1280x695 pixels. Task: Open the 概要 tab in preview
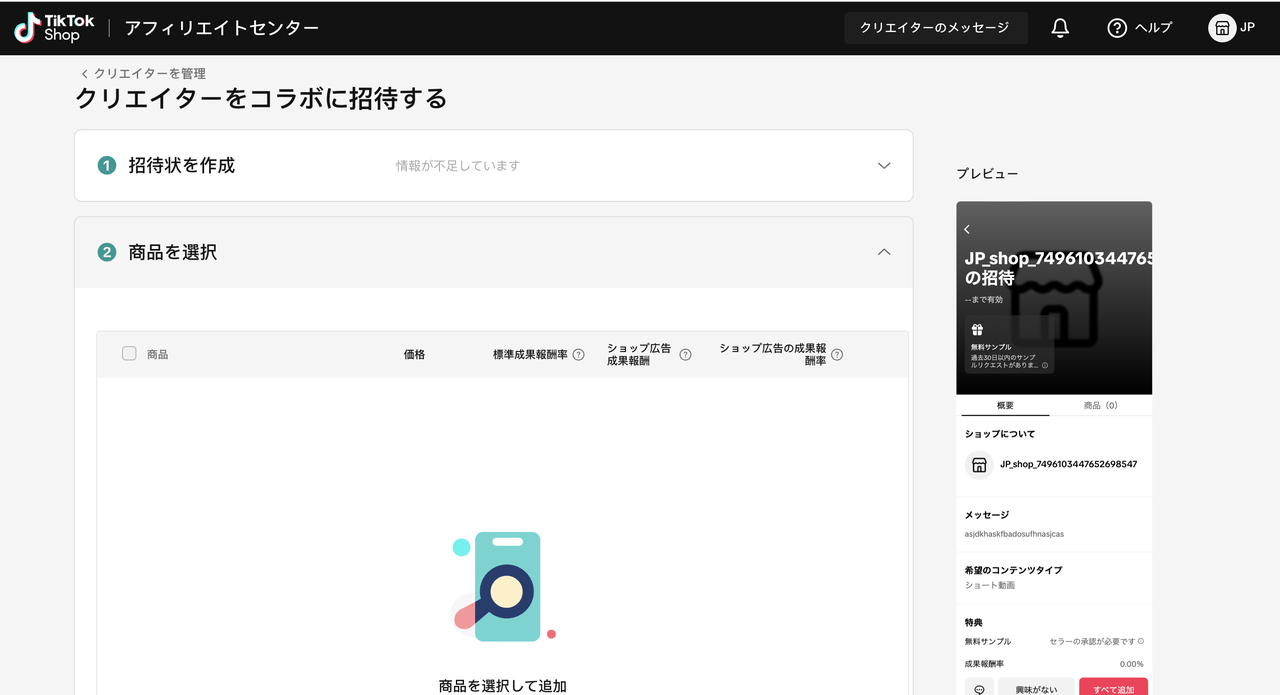click(1005, 405)
